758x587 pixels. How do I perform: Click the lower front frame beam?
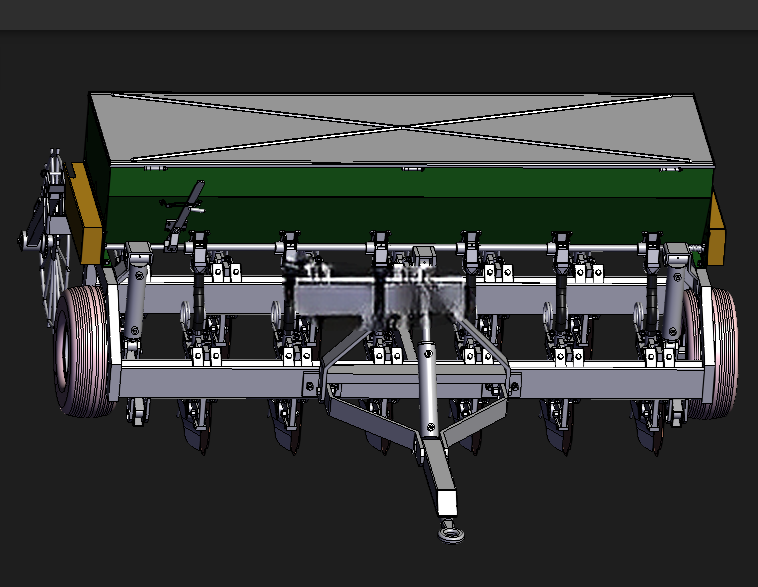point(410,380)
